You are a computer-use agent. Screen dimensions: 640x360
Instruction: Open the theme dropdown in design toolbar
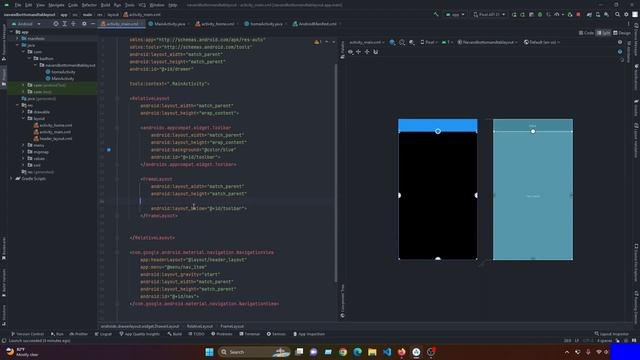pyautogui.click(x=487, y=42)
